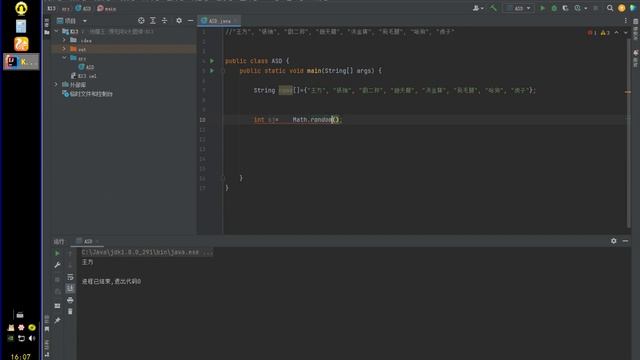Image resolution: width=640 pixels, height=360 pixels.
Task: Expand the External Libraries node
Action: click(x=56, y=84)
